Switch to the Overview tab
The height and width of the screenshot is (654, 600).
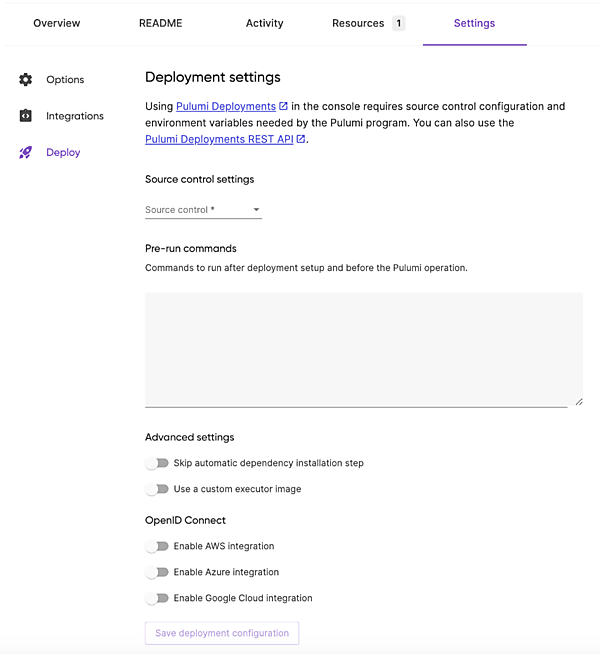click(57, 23)
